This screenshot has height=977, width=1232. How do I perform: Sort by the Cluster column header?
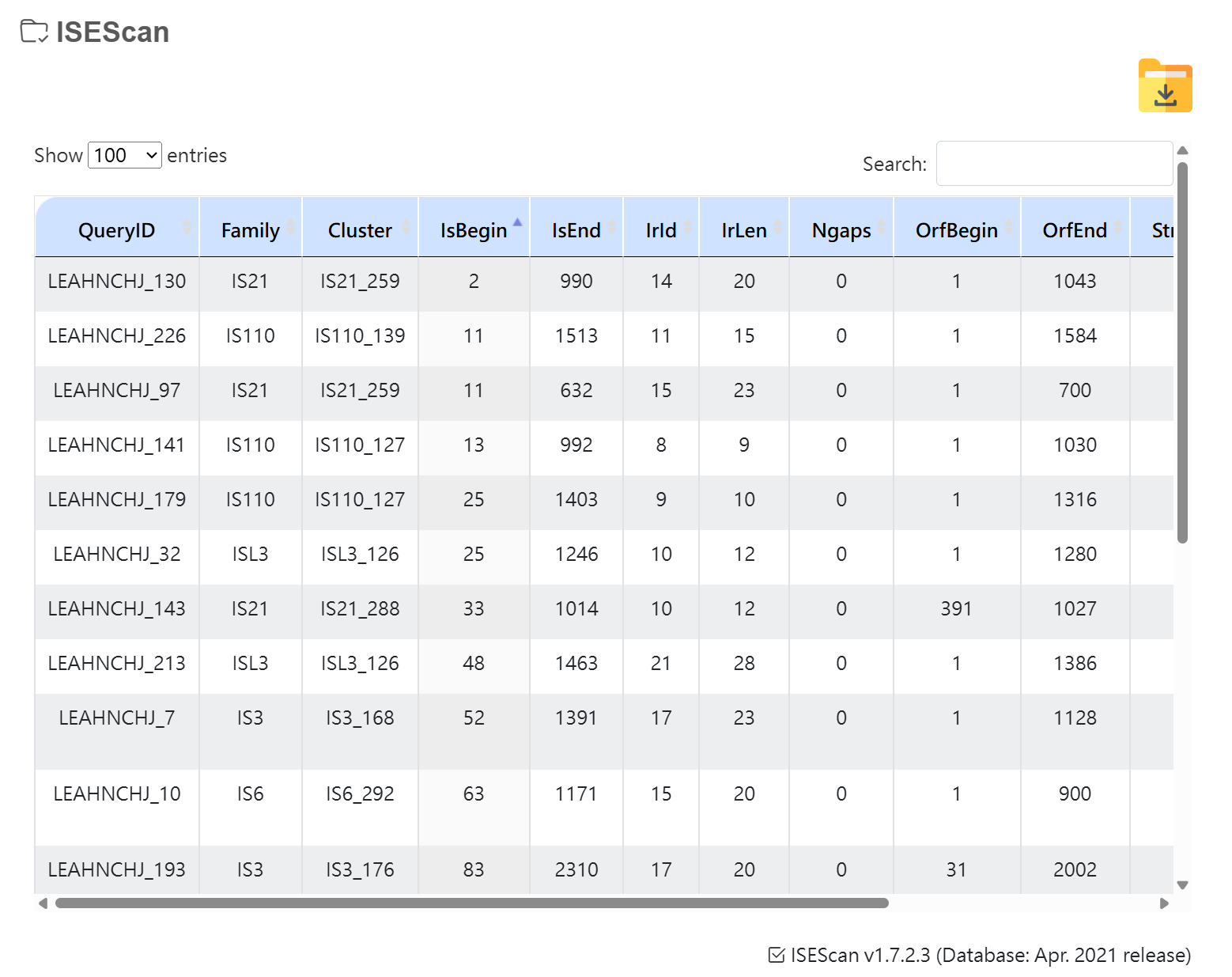pyautogui.click(x=360, y=230)
